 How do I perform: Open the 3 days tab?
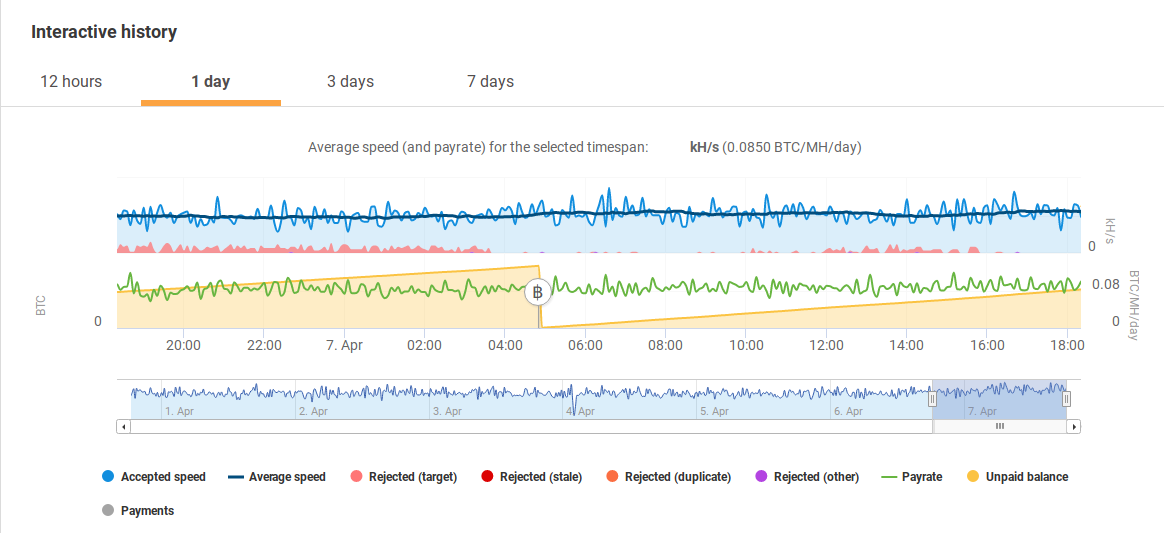(350, 82)
